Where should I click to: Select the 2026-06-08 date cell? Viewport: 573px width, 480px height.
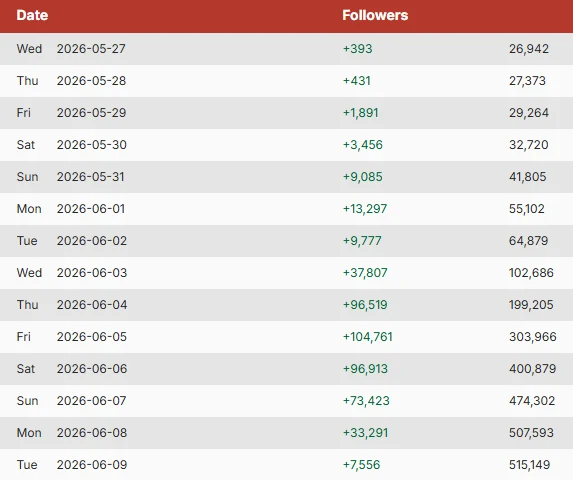(92, 433)
